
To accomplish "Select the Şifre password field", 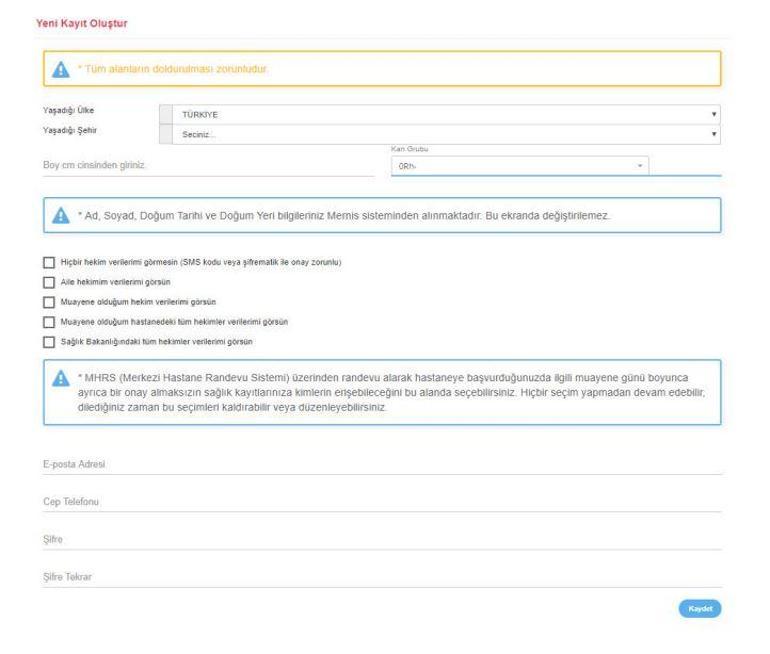I will coord(378,539).
